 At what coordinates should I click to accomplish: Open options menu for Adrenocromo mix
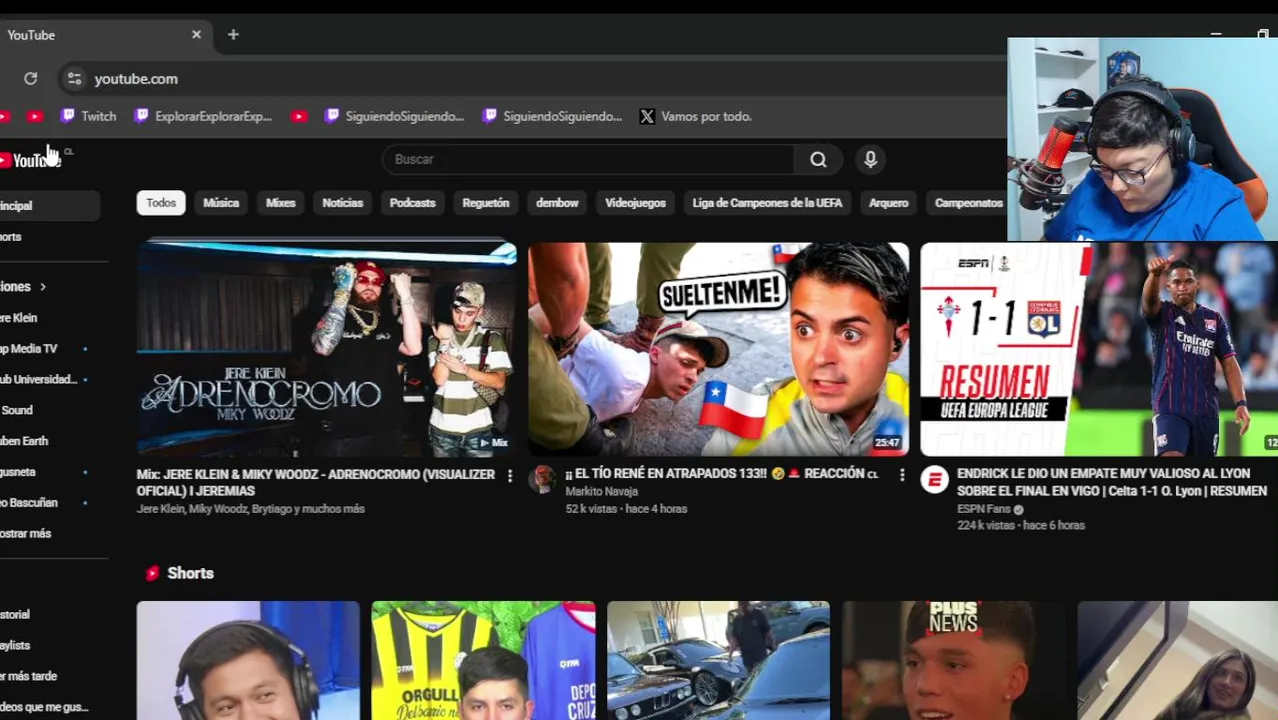509,476
